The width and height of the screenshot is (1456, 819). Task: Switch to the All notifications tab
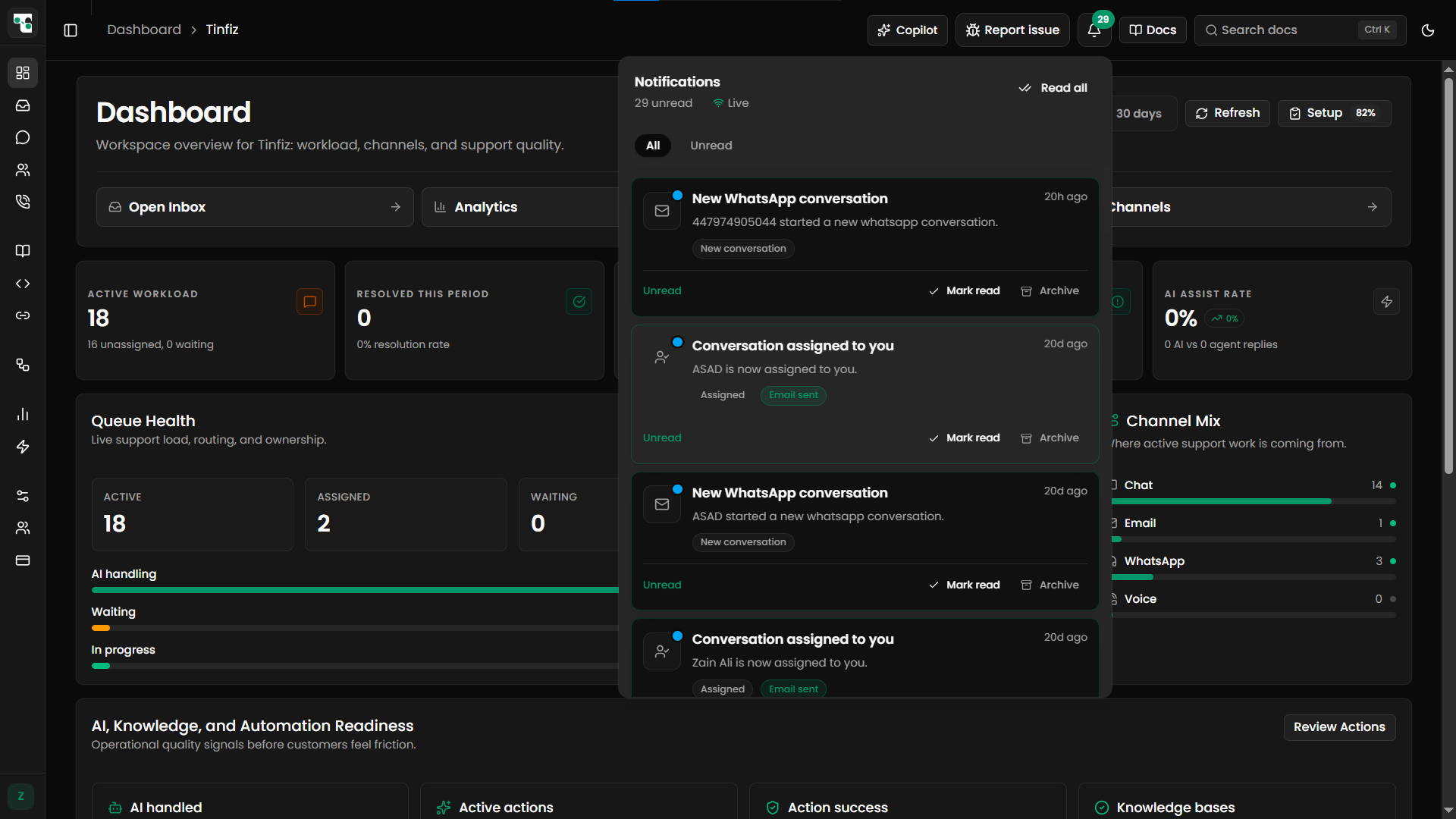tap(653, 146)
